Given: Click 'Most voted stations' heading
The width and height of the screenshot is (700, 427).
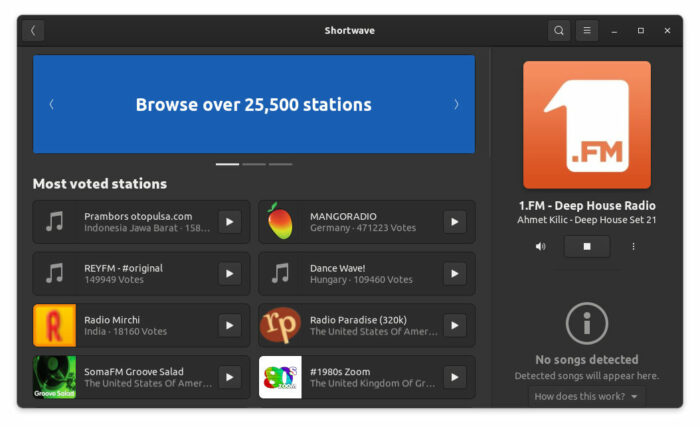Looking at the screenshot, I should 100,184.
